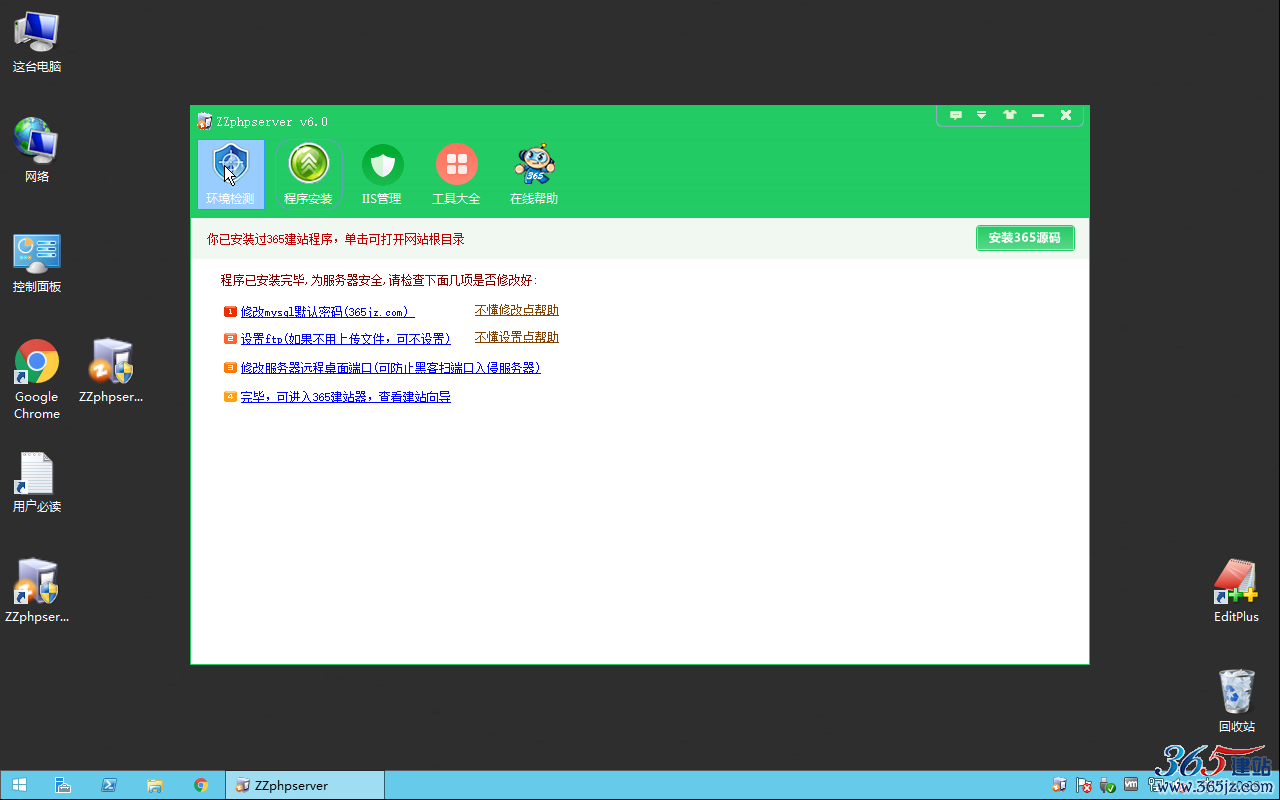The image size is (1280, 800).
Task: Open Server Manager from the taskbar
Action: (62, 785)
